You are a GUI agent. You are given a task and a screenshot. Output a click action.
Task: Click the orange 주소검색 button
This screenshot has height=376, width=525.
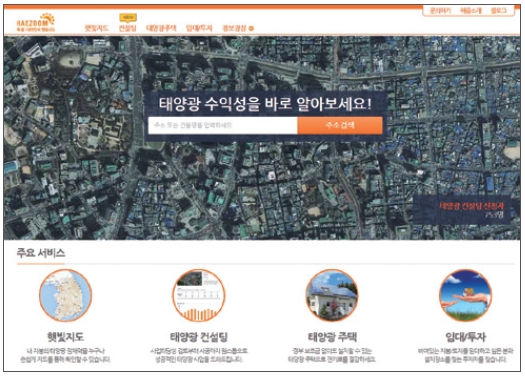click(340, 126)
